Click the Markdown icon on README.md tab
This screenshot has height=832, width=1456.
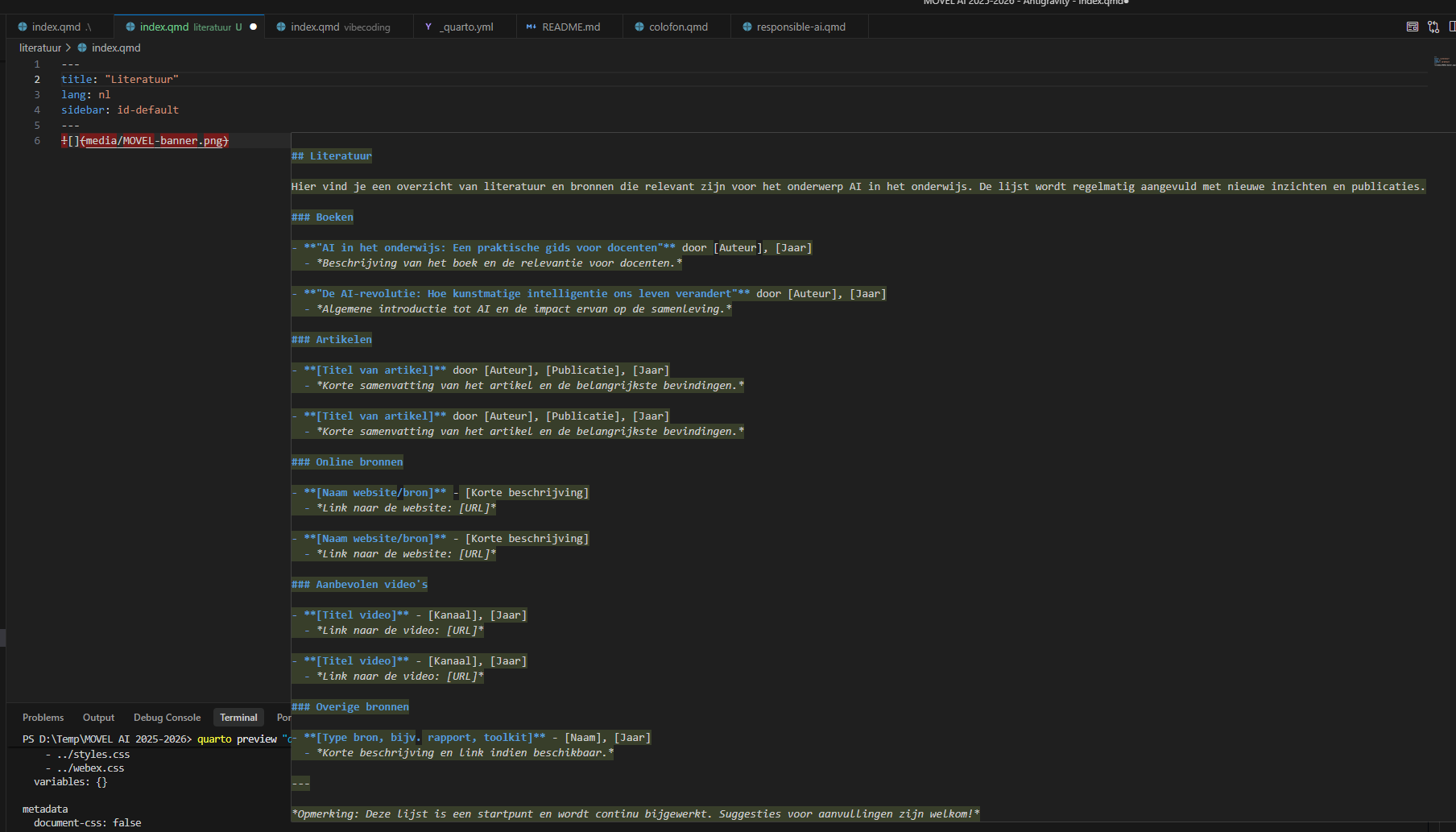(x=531, y=27)
